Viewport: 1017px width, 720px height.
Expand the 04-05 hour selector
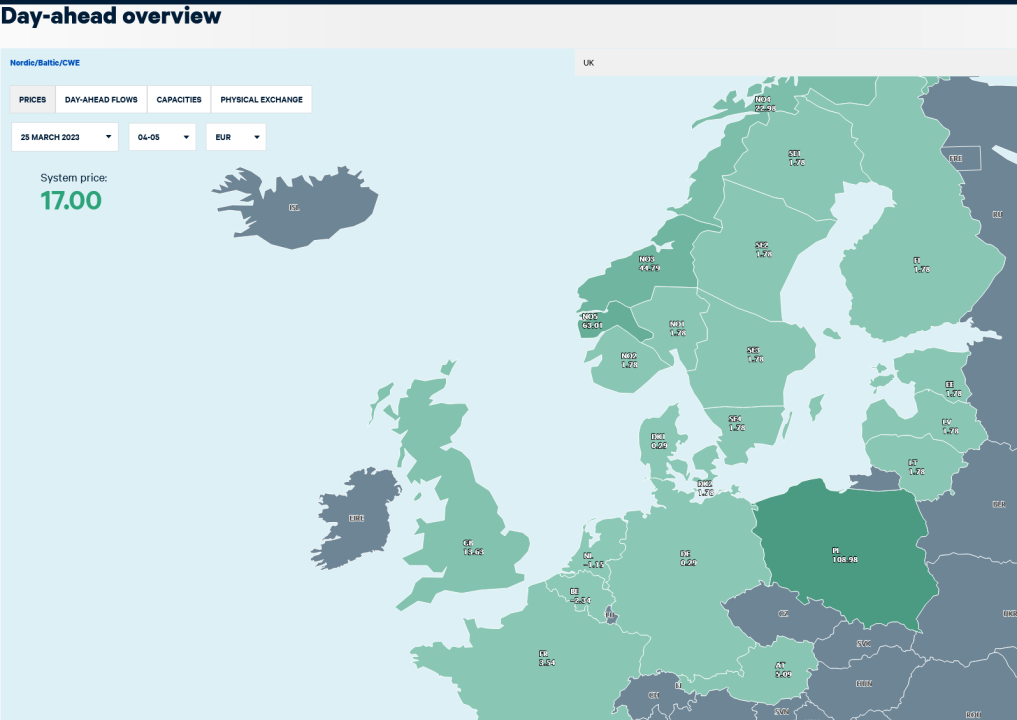[x=162, y=137]
